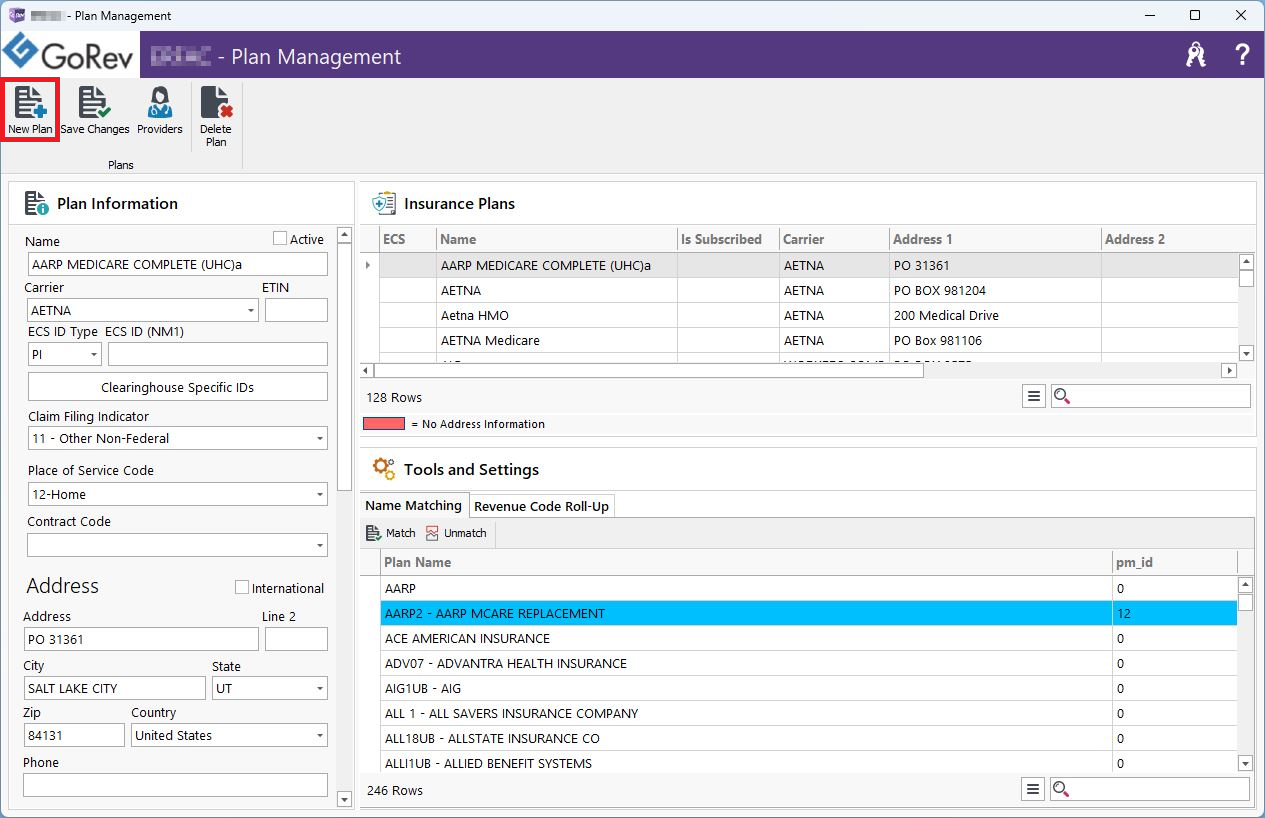Switch to the Revenue Code Roll-Up tab
Viewport: 1265px width, 818px height.
pos(541,506)
